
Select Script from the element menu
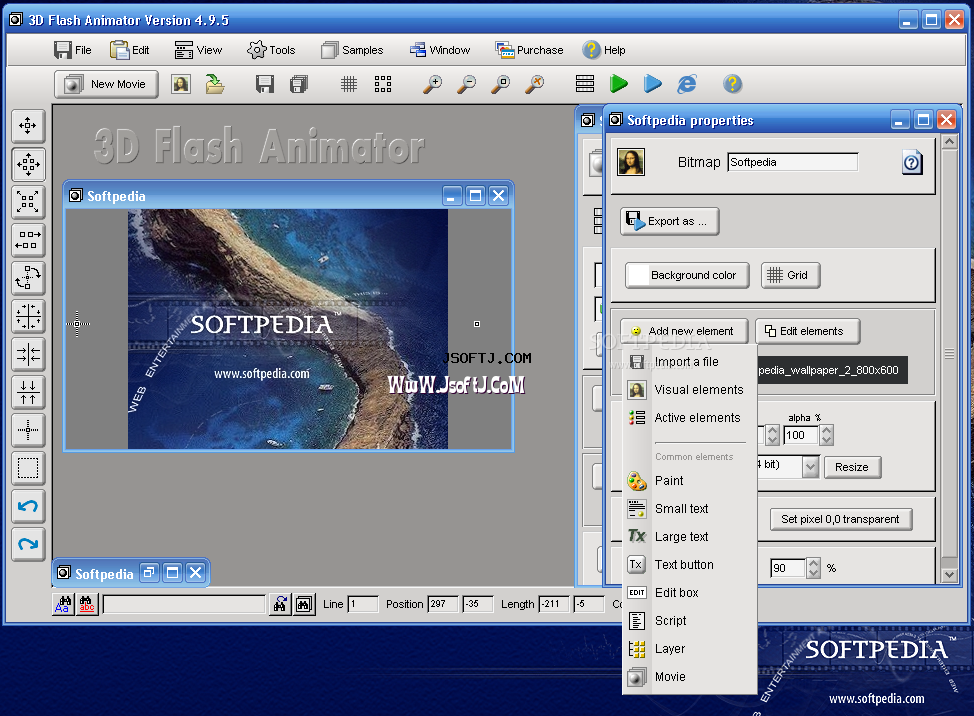tap(689, 620)
